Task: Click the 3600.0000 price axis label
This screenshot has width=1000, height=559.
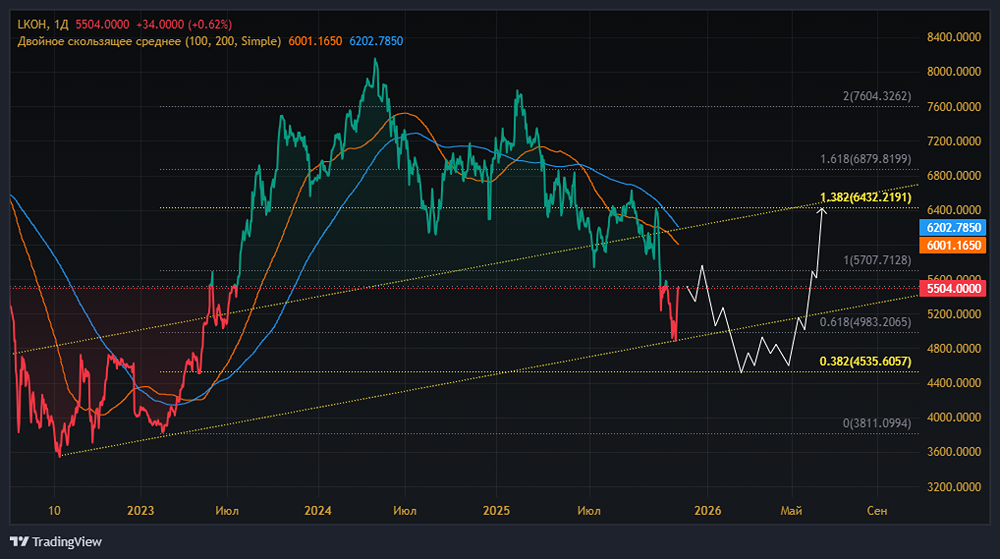Action: coord(953,451)
